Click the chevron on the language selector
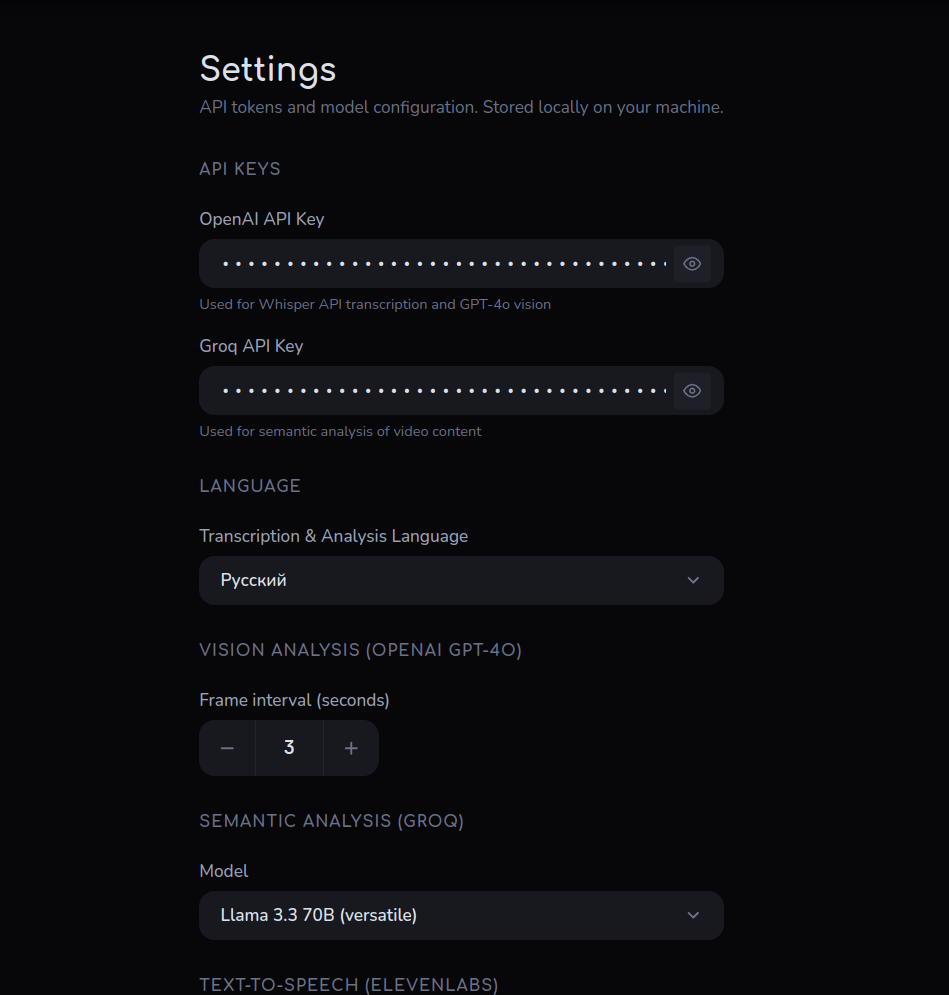Image resolution: width=949 pixels, height=995 pixels. click(x=693, y=580)
